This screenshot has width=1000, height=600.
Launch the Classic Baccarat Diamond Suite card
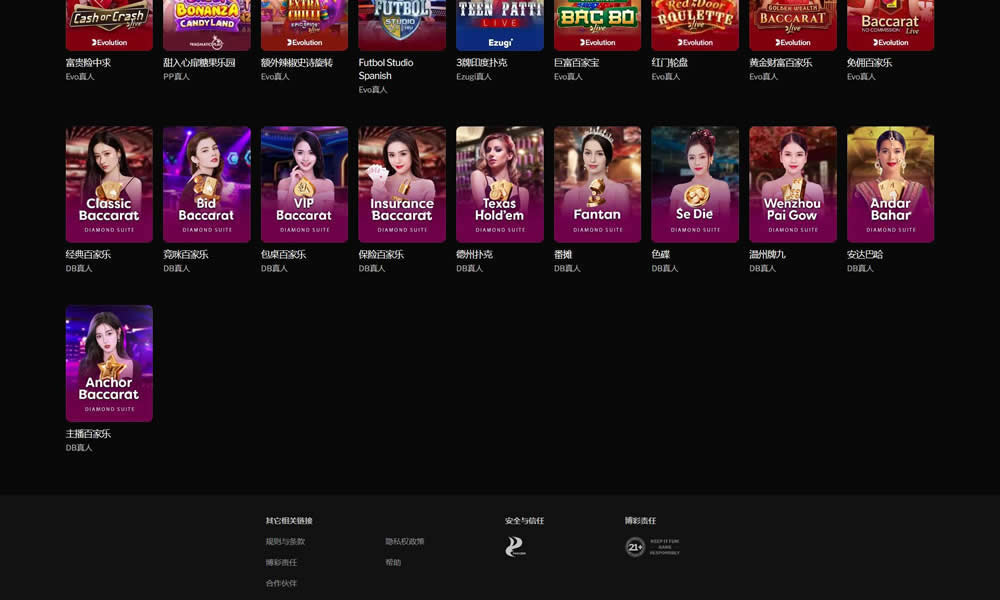click(x=109, y=184)
